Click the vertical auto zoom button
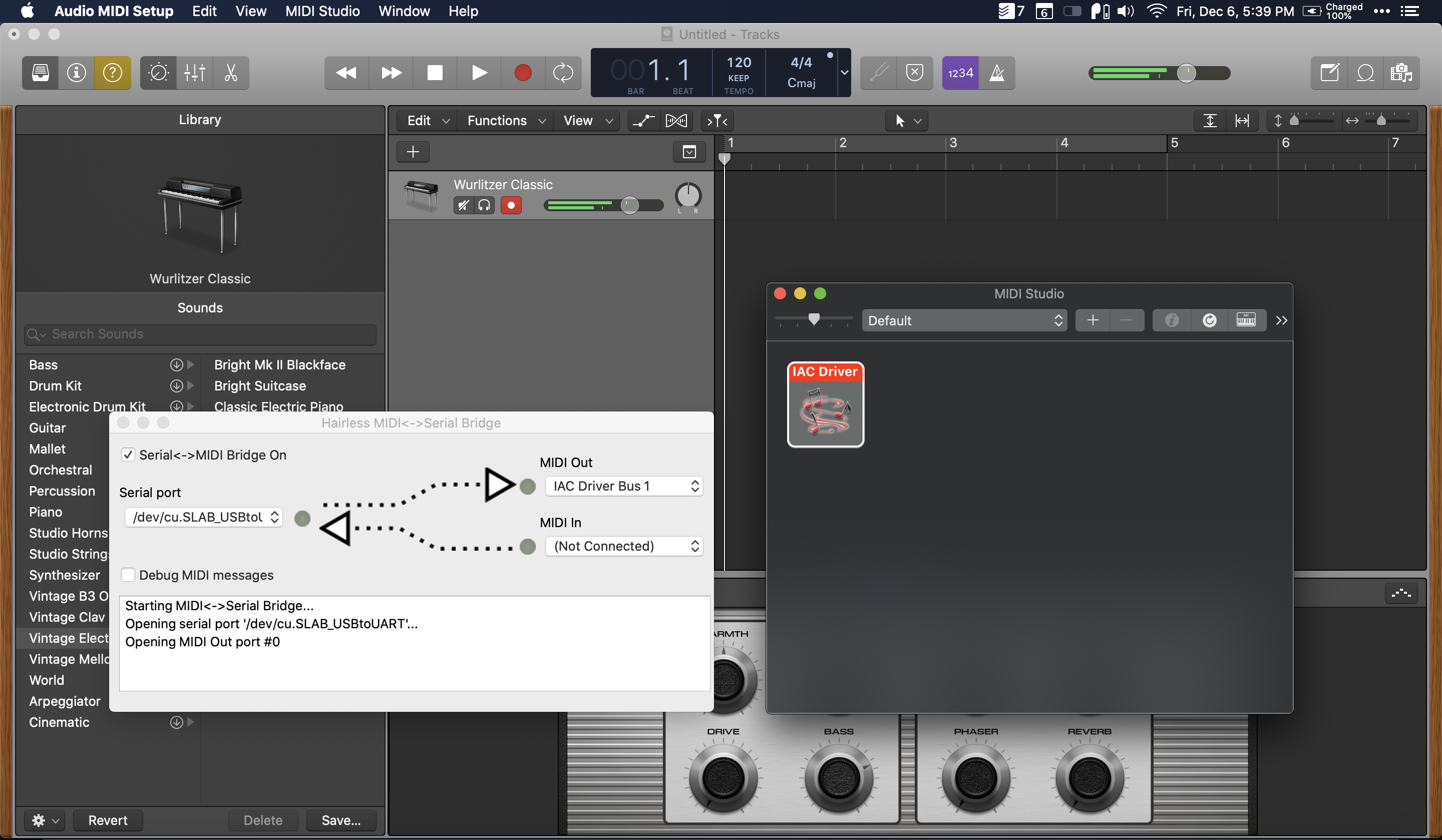 pos(1210,121)
